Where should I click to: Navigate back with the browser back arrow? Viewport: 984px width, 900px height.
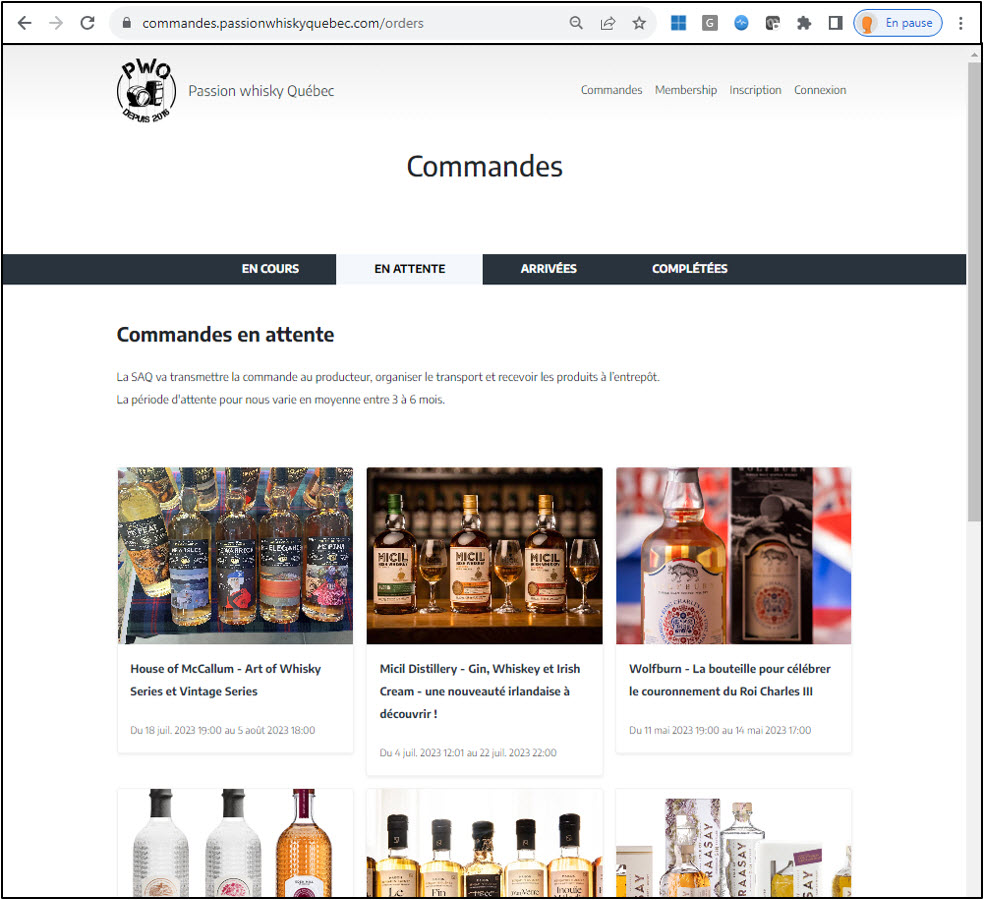24,22
